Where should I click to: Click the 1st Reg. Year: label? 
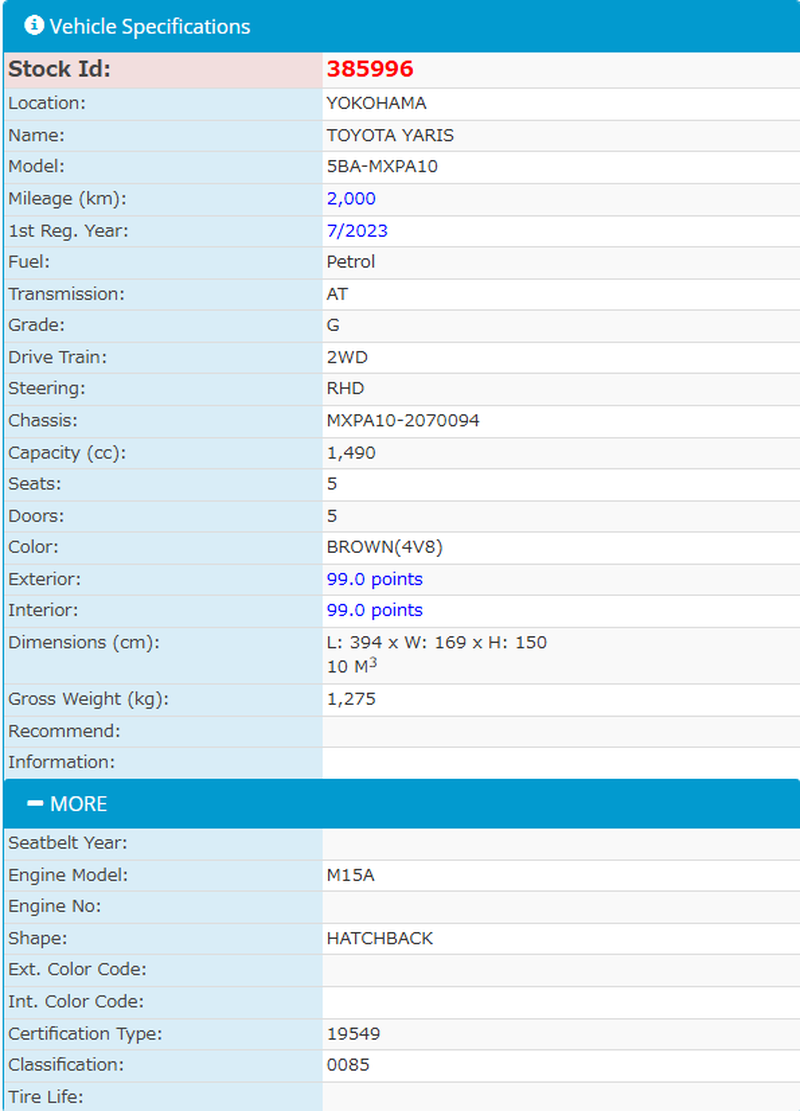pyautogui.click(x=69, y=230)
